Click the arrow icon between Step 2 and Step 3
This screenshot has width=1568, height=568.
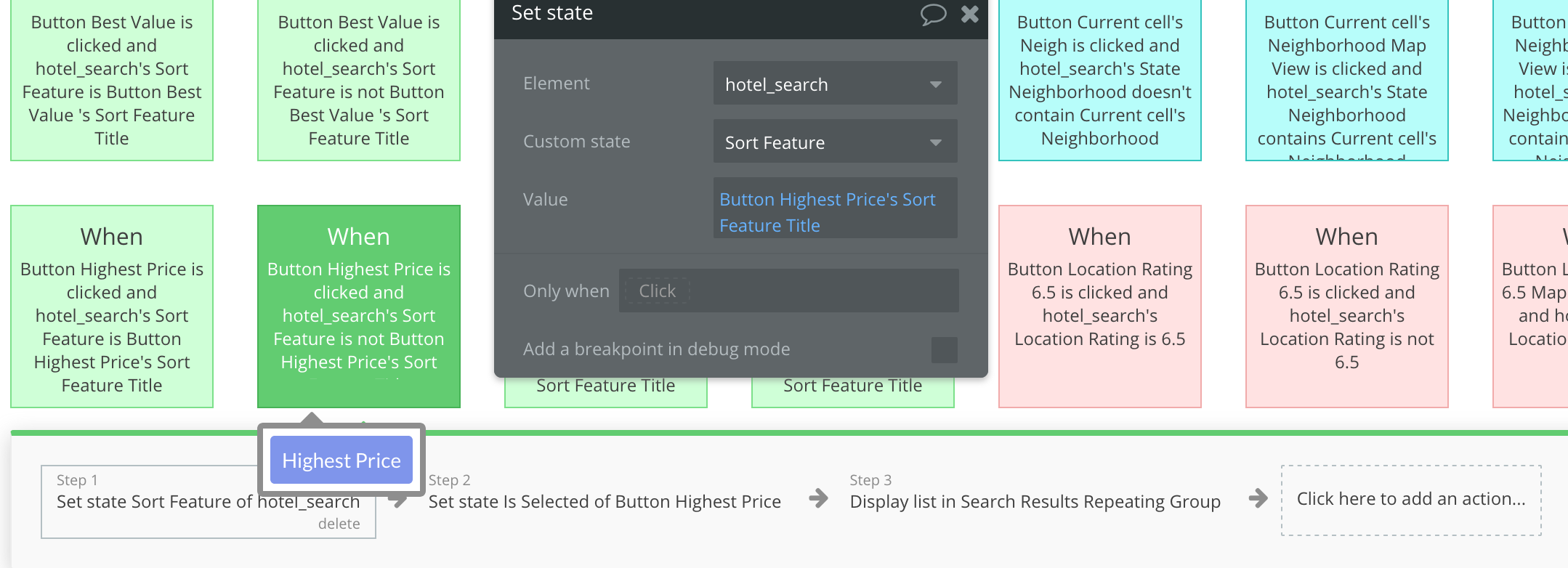click(819, 498)
